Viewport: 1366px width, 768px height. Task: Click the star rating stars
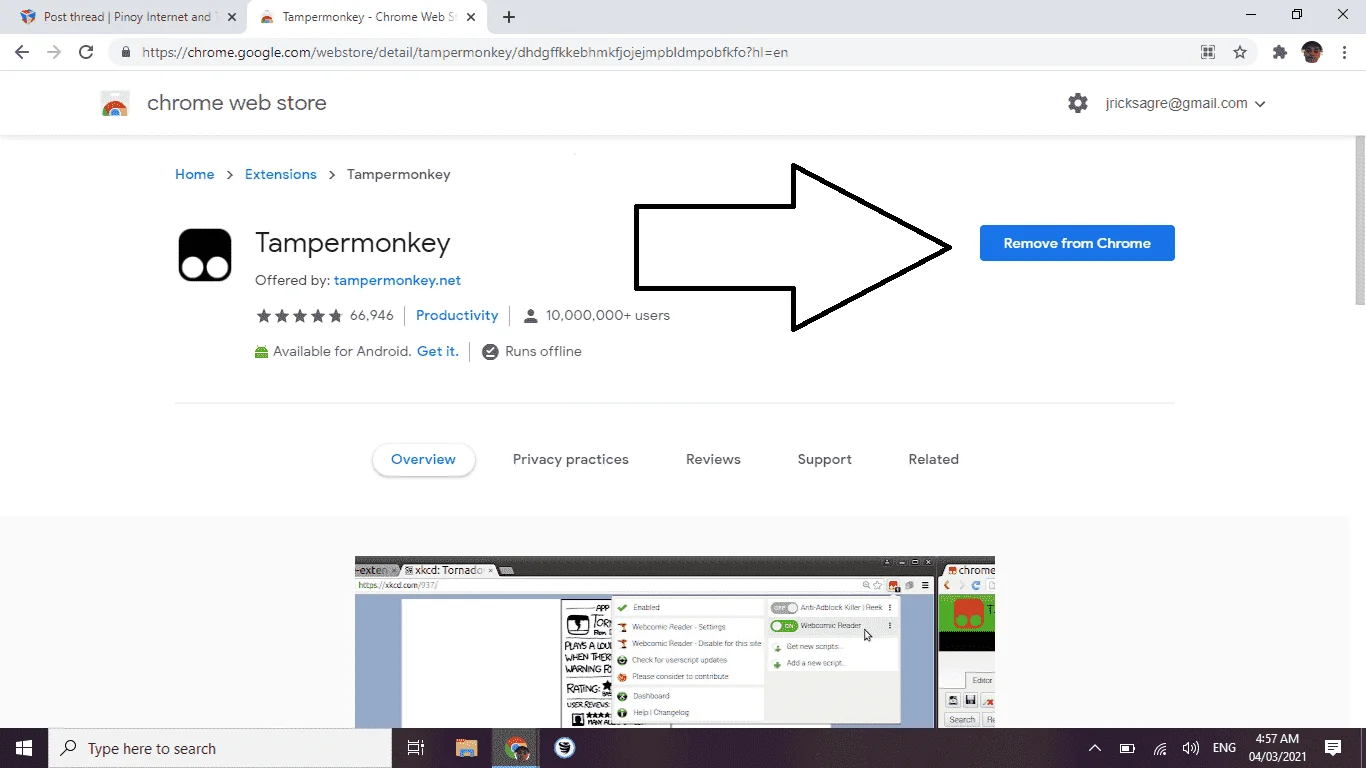click(x=299, y=315)
